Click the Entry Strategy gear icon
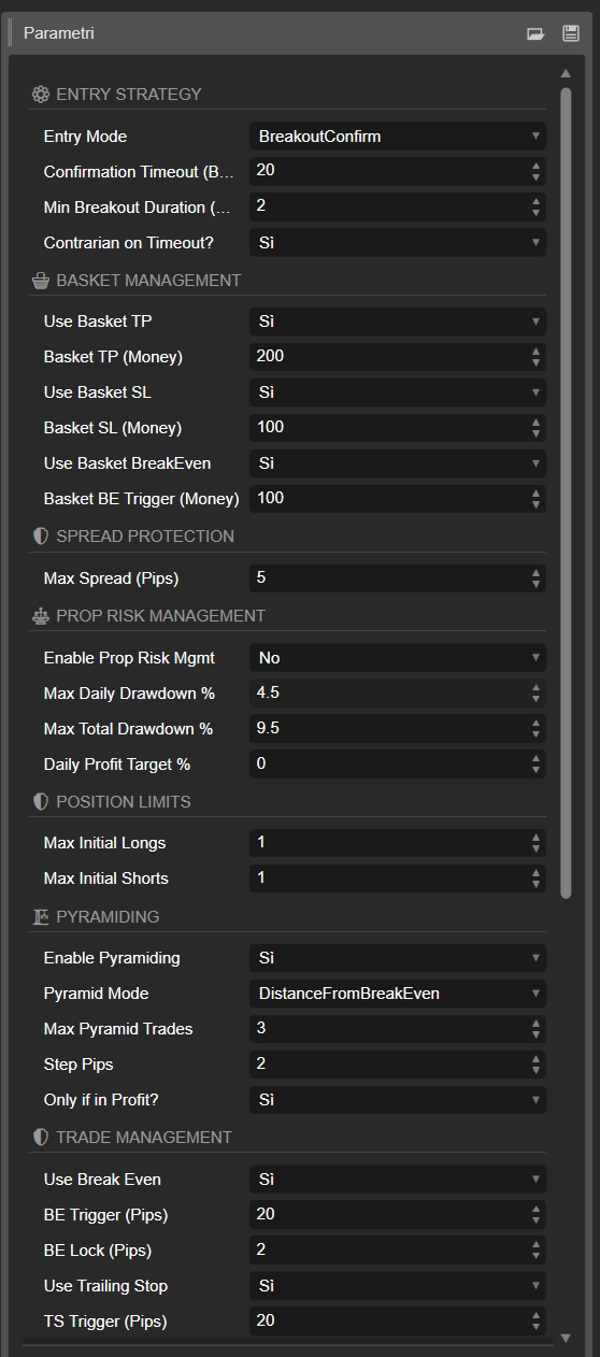 click(x=40, y=94)
